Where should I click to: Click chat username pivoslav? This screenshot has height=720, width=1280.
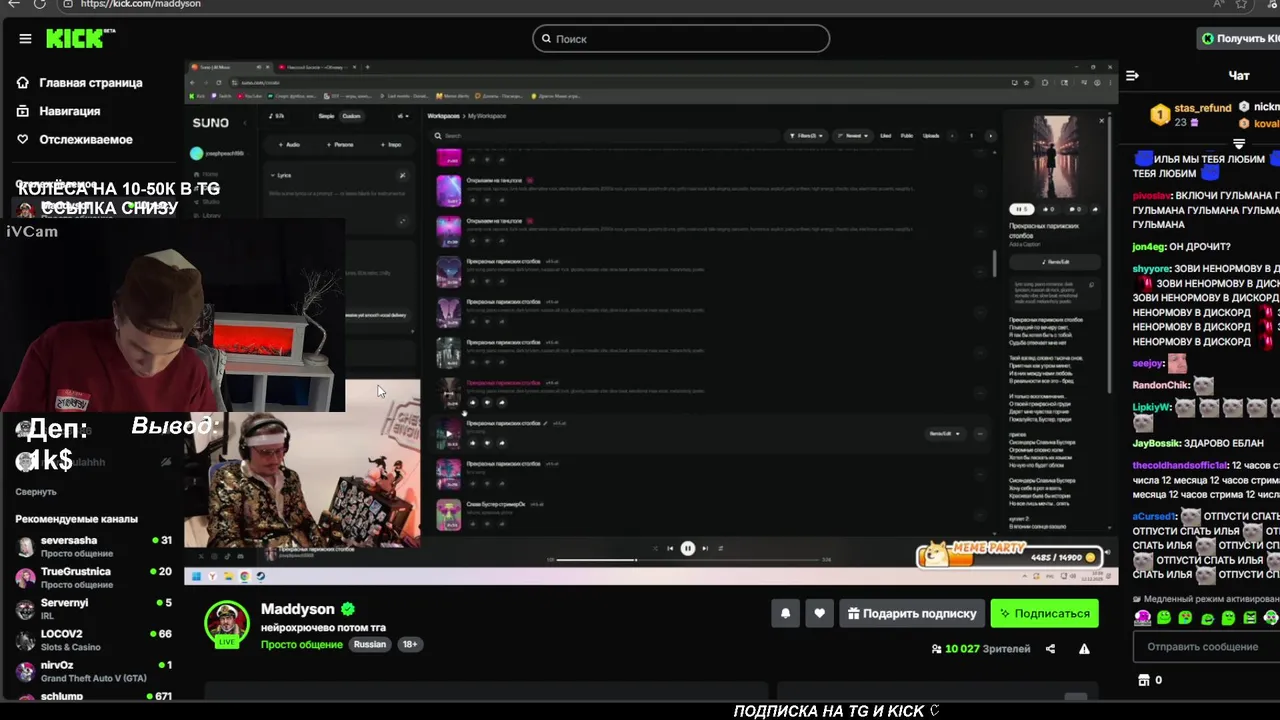pos(1151,196)
